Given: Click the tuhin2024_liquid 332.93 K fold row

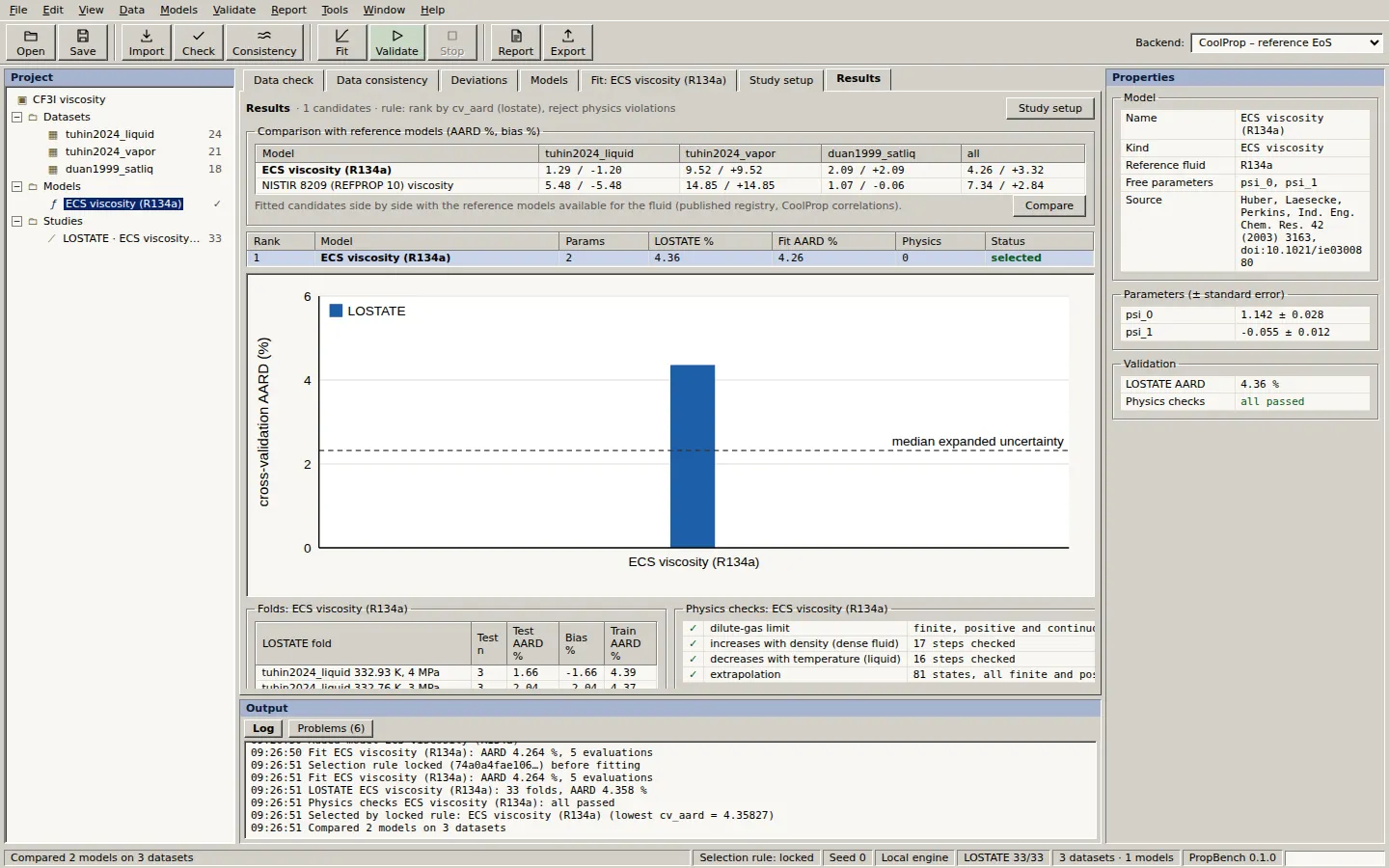Looking at the screenshot, I should click(456, 672).
